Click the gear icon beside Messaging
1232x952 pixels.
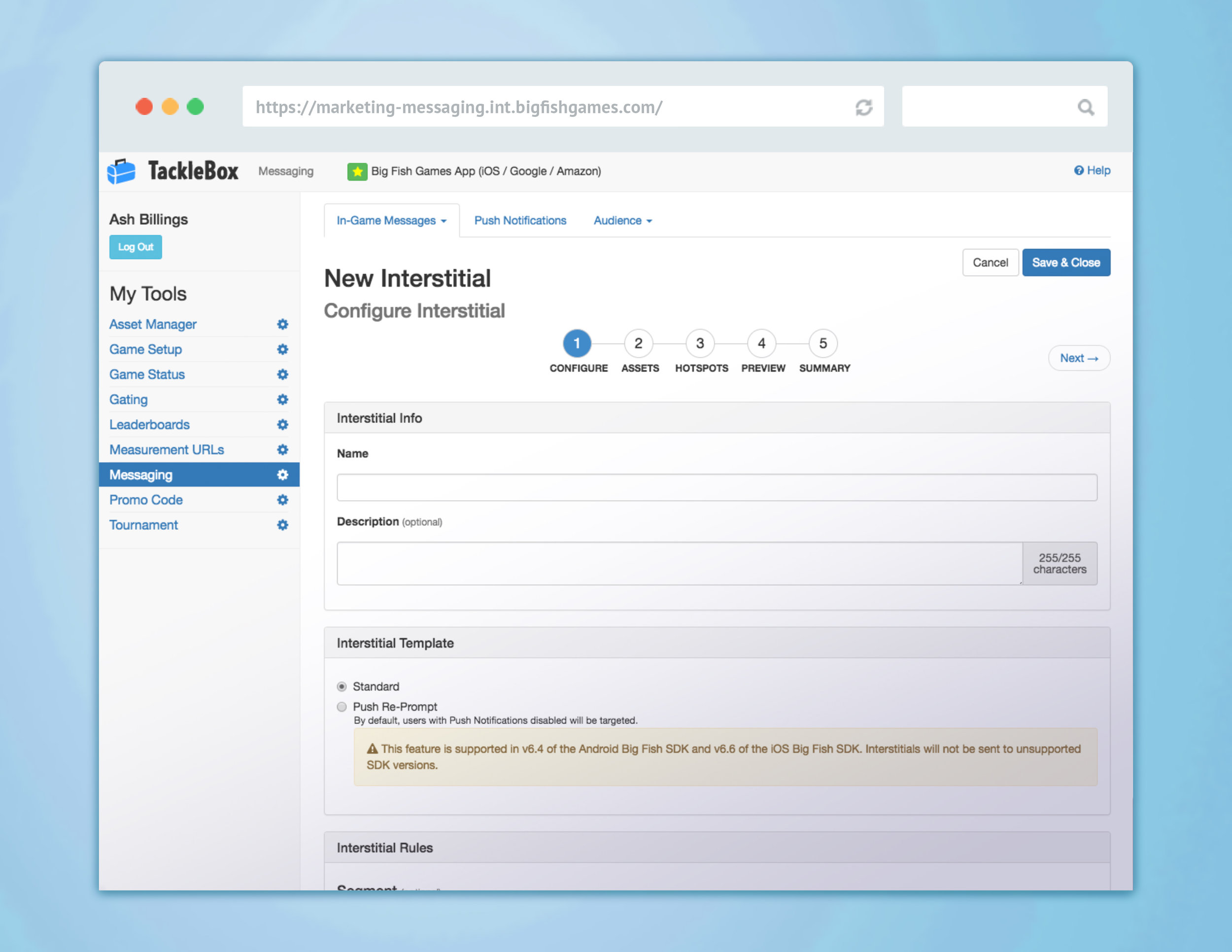pos(282,475)
